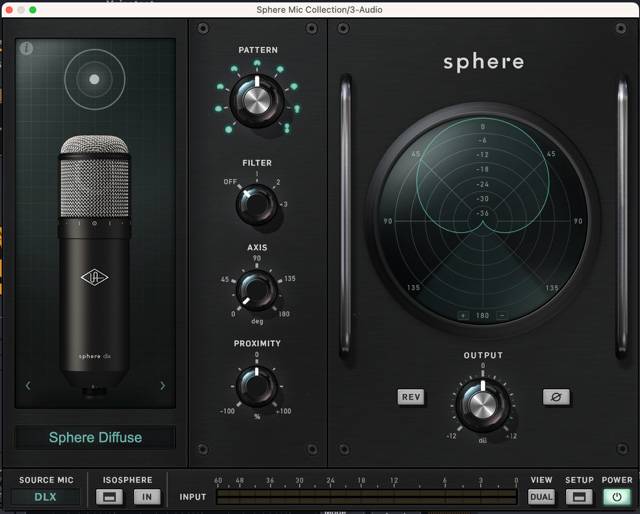640x514 pixels.
Task: Show previous microphone model with left arrow
Action: (x=28, y=385)
